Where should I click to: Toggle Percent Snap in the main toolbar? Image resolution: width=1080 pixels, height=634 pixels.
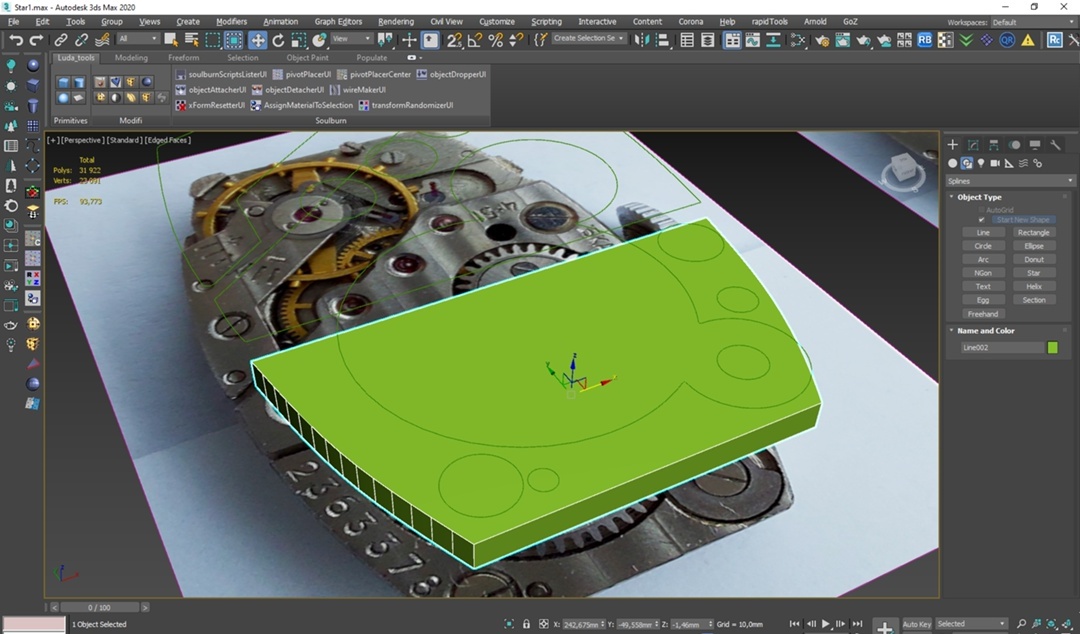click(x=495, y=40)
